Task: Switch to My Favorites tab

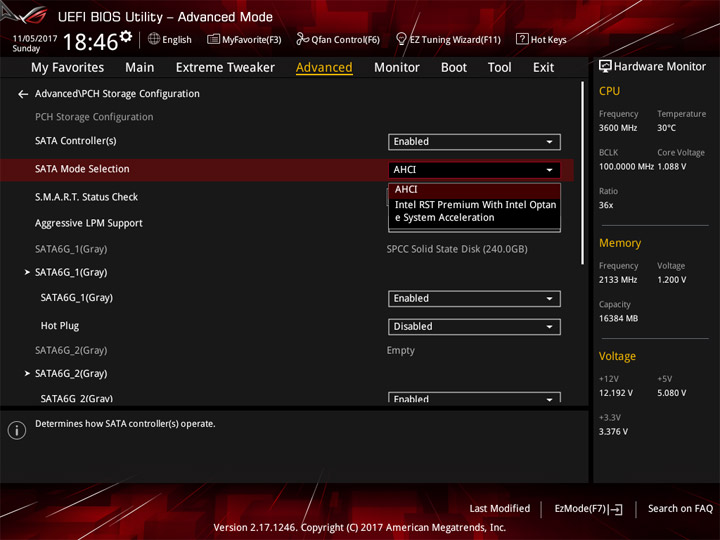Action: (x=68, y=68)
